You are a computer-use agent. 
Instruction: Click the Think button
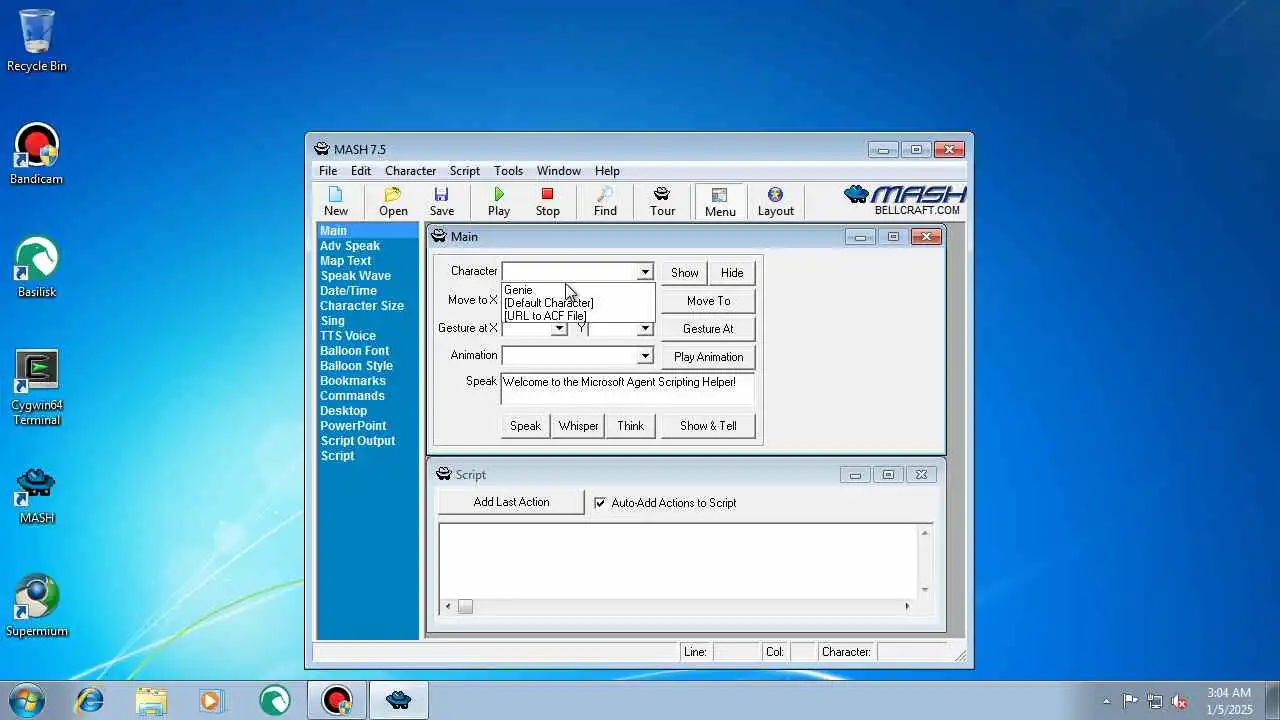coord(631,426)
